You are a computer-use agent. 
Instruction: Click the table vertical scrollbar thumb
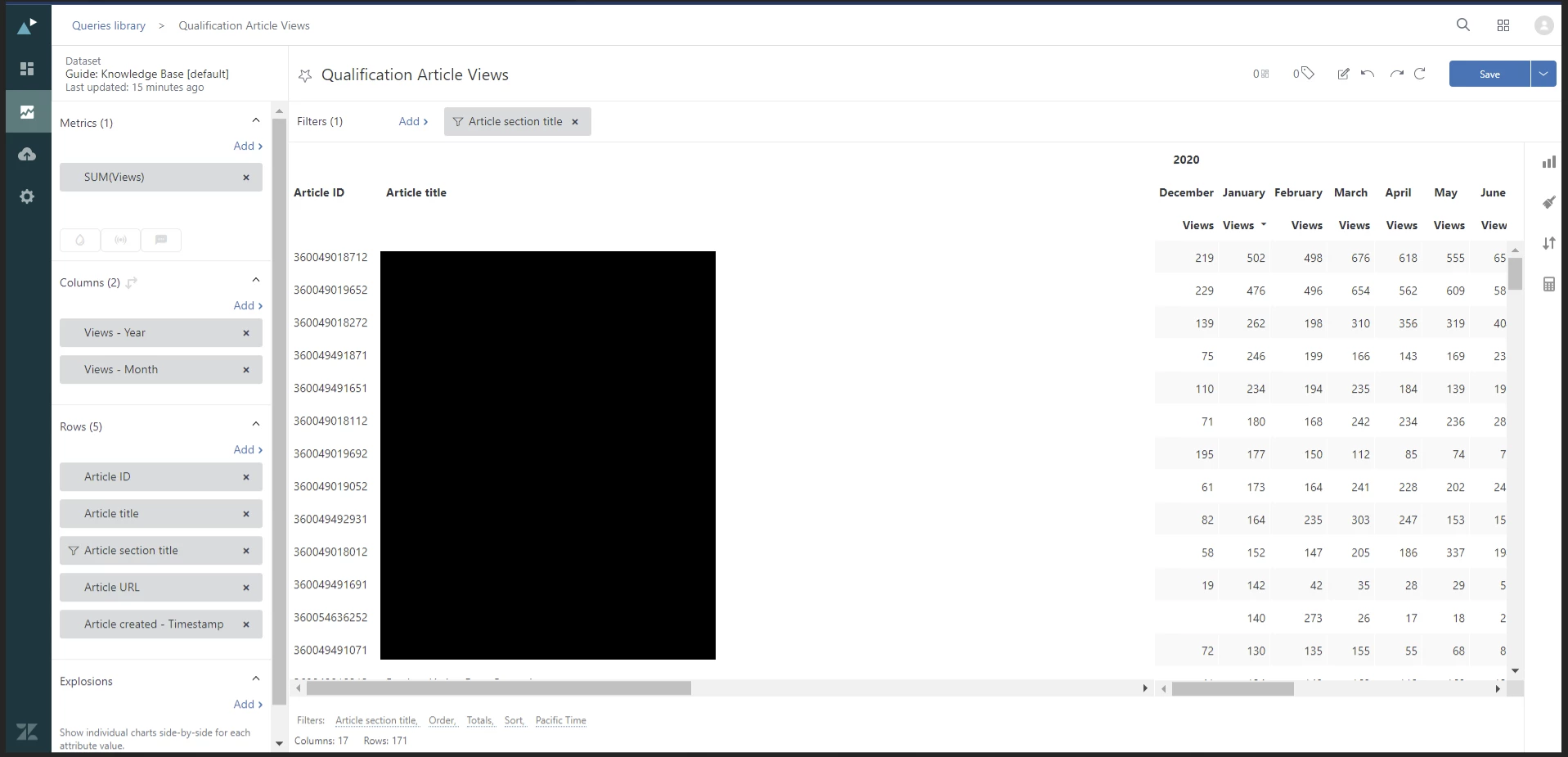tap(1516, 273)
